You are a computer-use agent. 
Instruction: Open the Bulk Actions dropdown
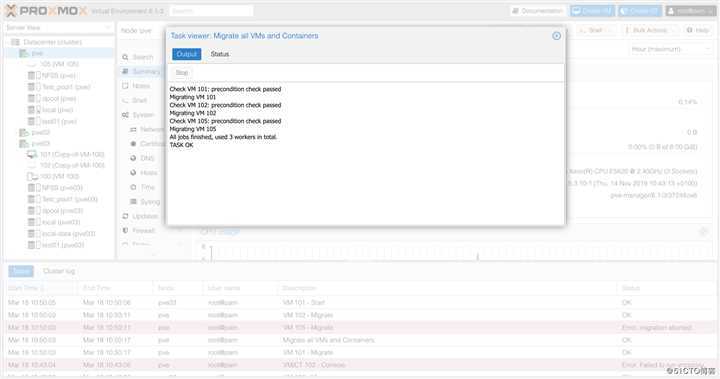(x=650, y=30)
